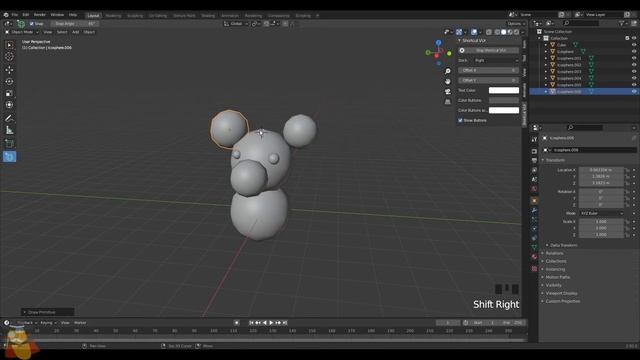The width and height of the screenshot is (640, 360).
Task: Open the Output properties tab icon
Action: 534,160
